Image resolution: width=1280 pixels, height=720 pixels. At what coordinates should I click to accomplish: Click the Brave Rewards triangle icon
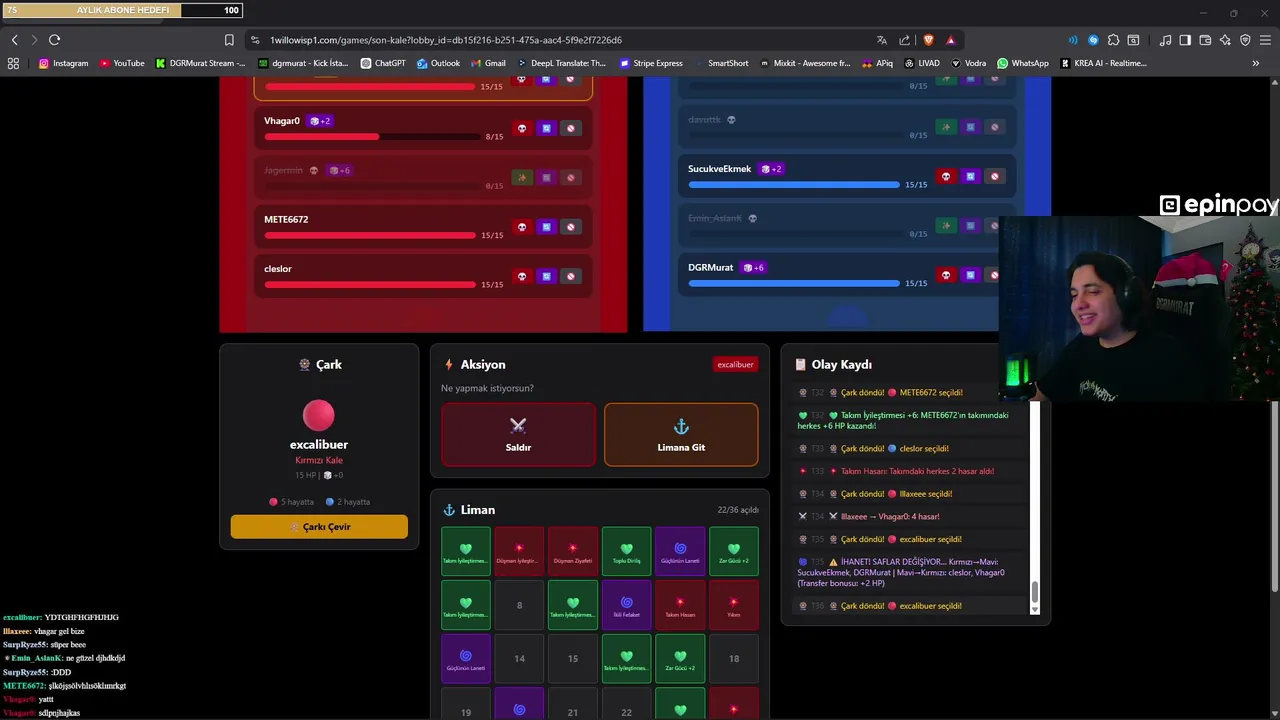click(950, 40)
